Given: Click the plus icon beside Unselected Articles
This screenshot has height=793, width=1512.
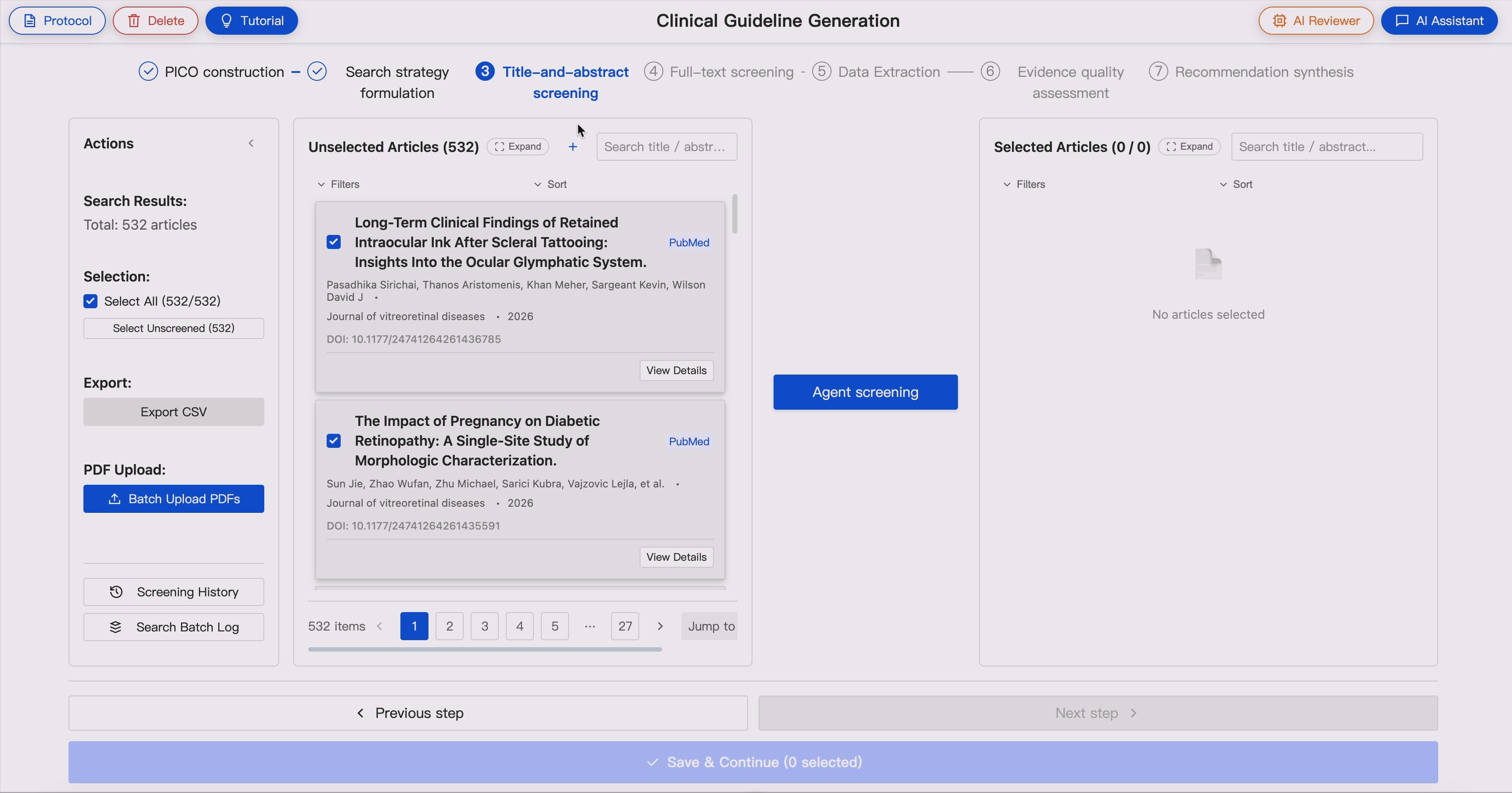Looking at the screenshot, I should point(573,147).
